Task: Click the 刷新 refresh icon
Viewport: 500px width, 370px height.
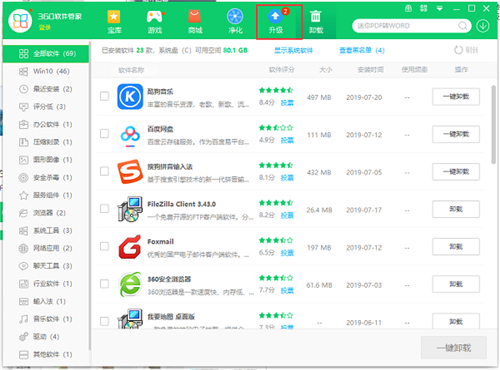Action: pyautogui.click(x=459, y=50)
